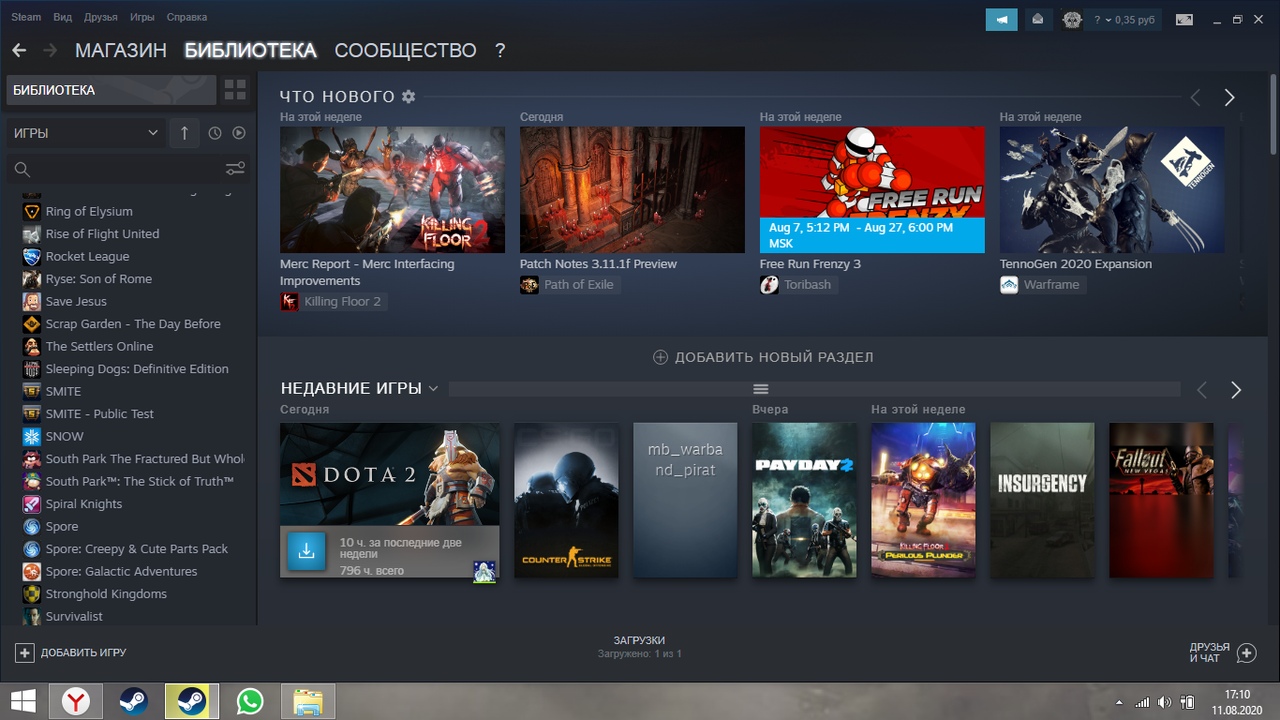Open the PAYDAY 2 game cover
This screenshot has width=1280, height=720.
pyautogui.click(x=804, y=500)
